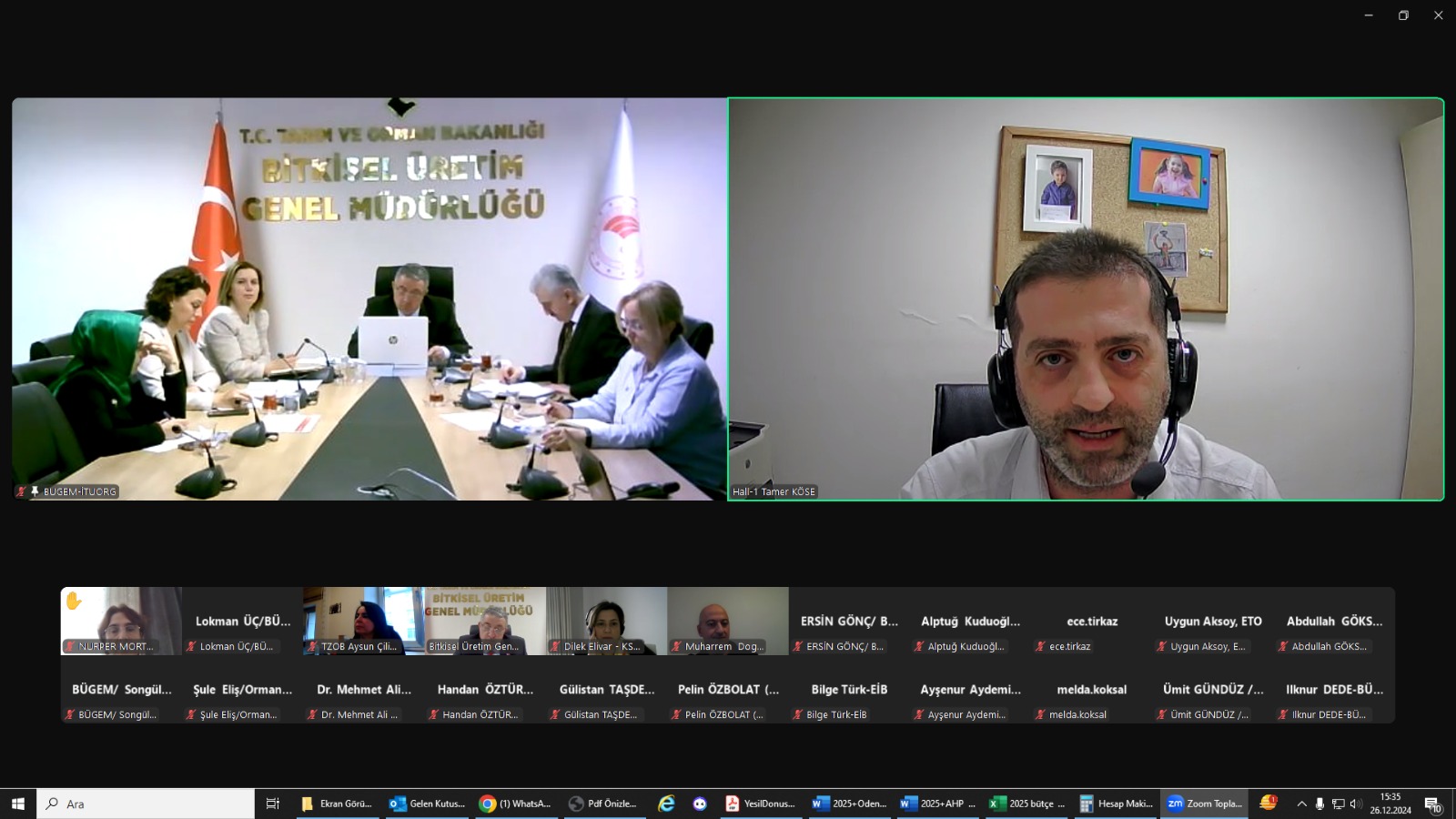Open the notification center icon
The image size is (1456, 819).
pyautogui.click(x=1432, y=804)
